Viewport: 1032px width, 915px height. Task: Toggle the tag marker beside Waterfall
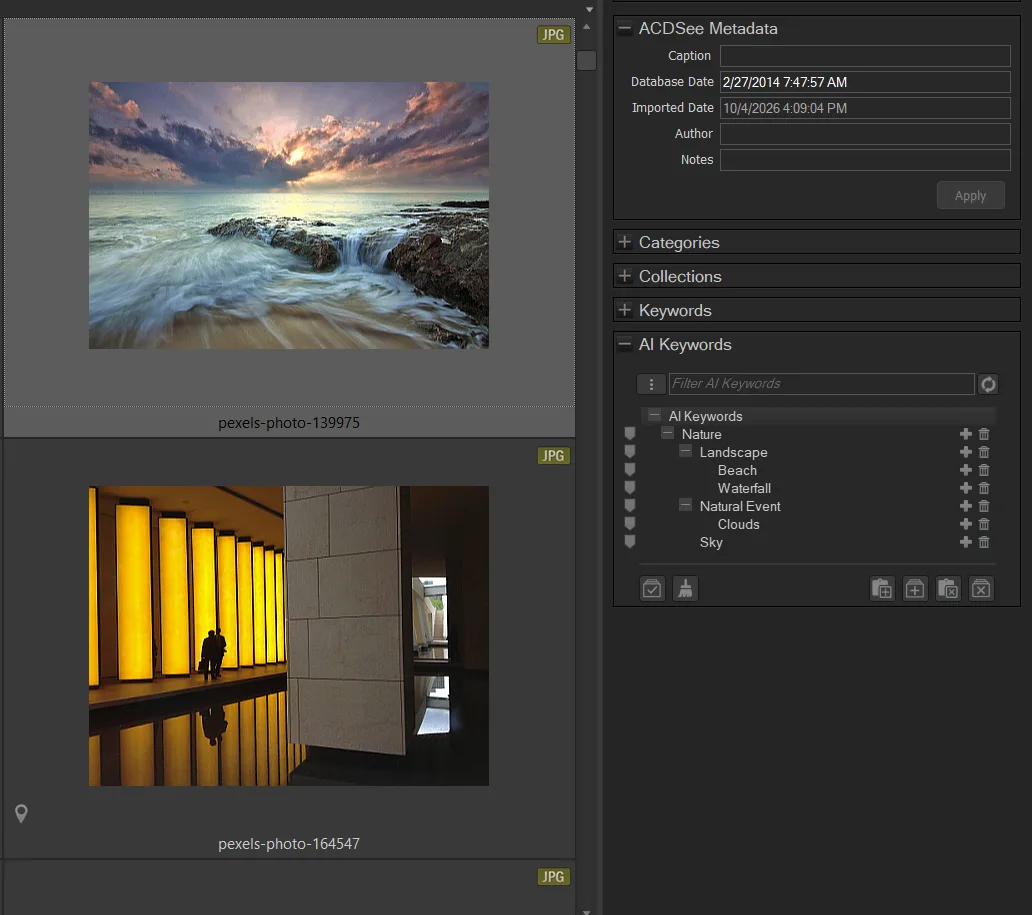coord(630,487)
